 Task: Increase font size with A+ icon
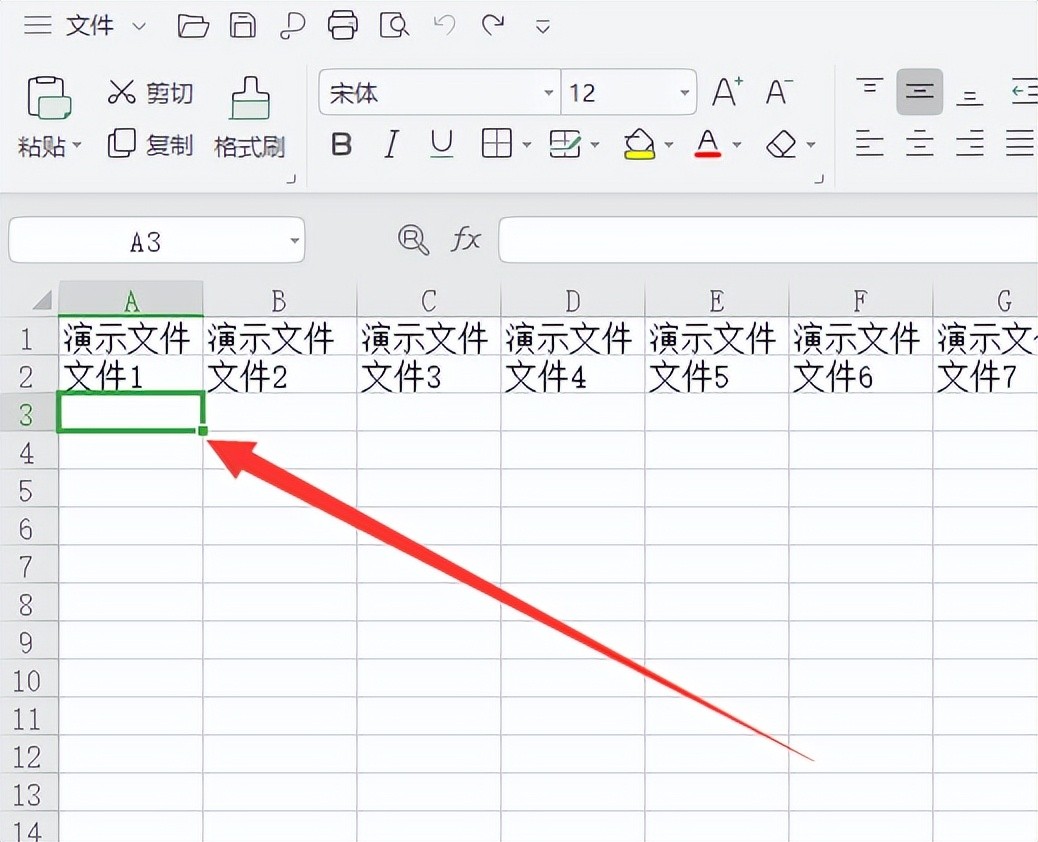[x=727, y=93]
